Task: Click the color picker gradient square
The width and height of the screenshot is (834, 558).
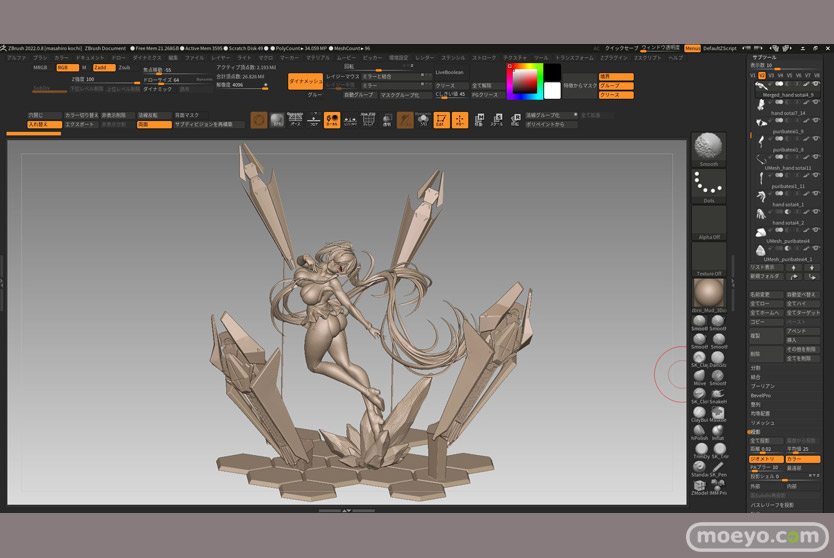Action: (523, 81)
